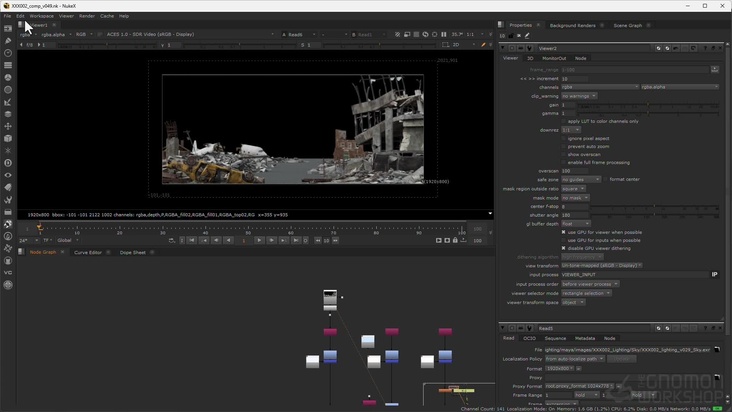Open viewer selector mode rectangle selection dropdown
This screenshot has height=412, width=732.
[x=586, y=293]
